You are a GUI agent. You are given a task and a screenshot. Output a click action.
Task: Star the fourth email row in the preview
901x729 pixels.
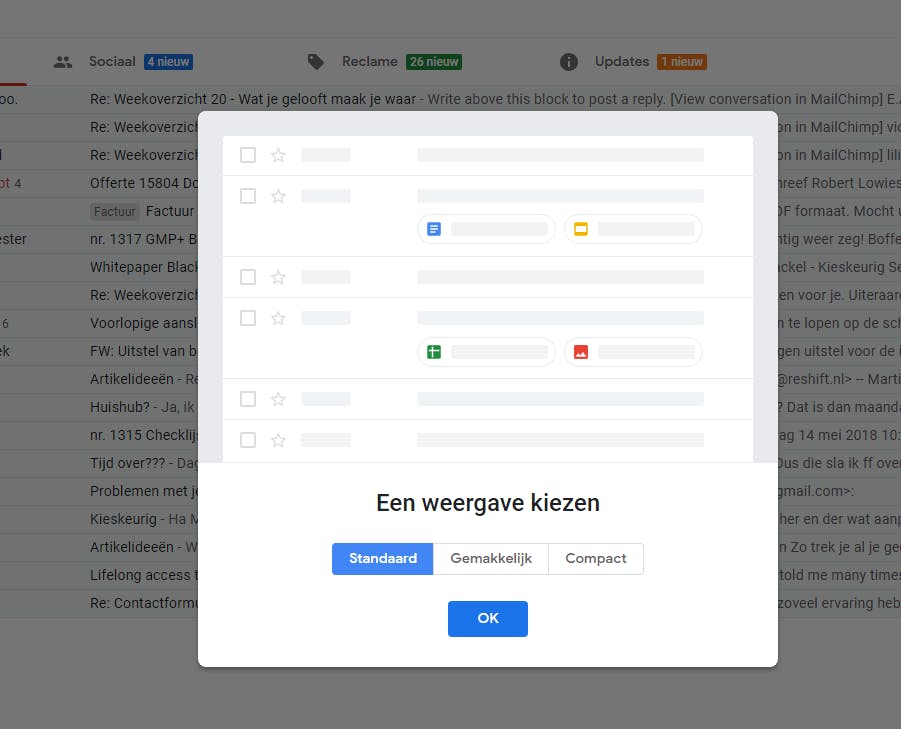click(277, 318)
